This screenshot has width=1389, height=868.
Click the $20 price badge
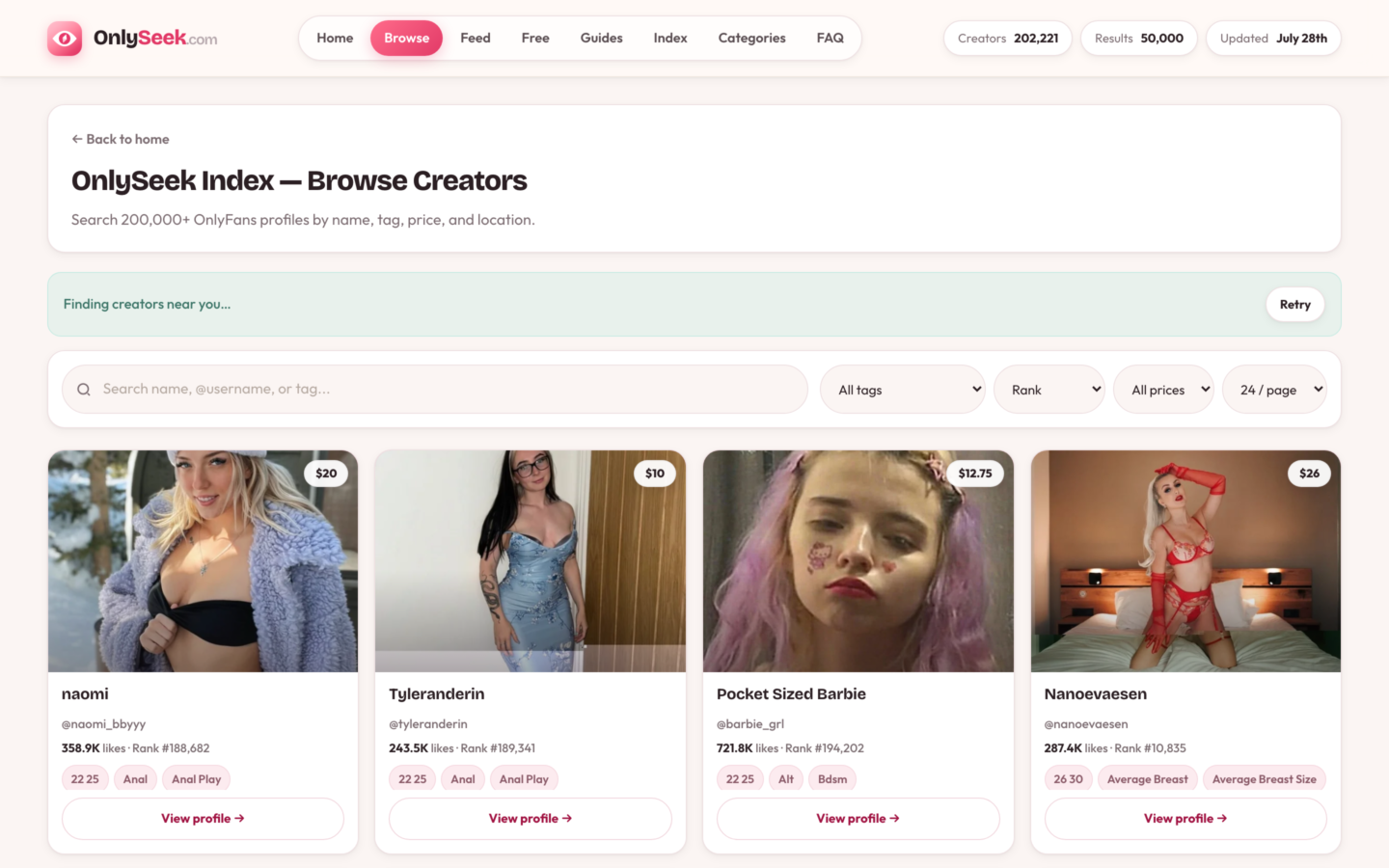click(326, 474)
